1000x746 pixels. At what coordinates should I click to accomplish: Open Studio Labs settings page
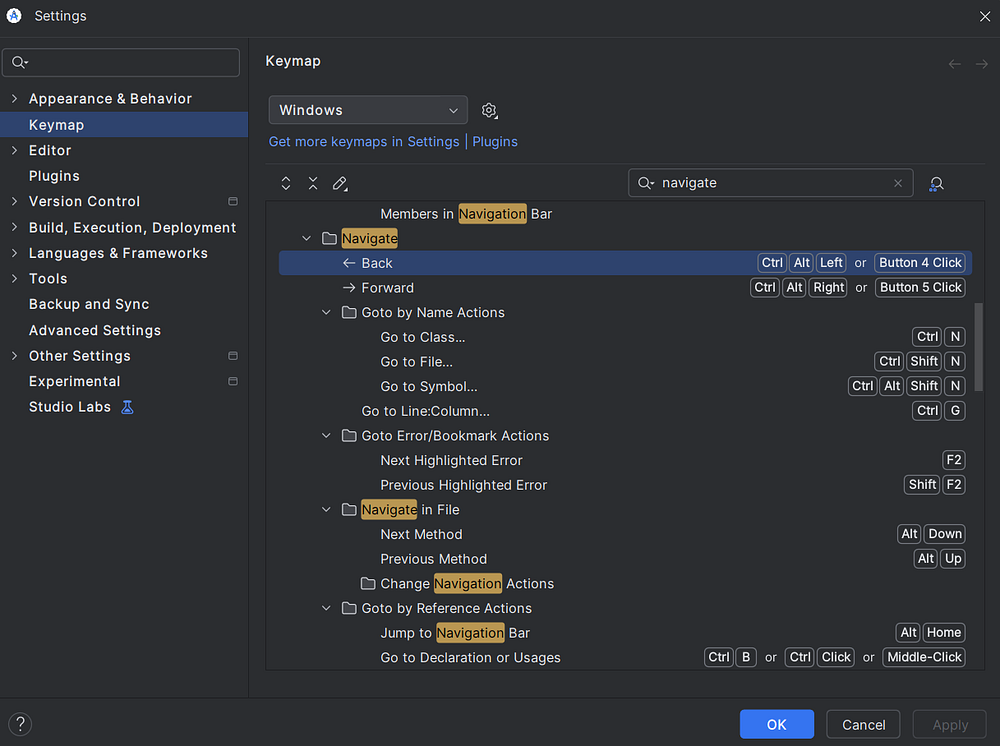[70, 407]
